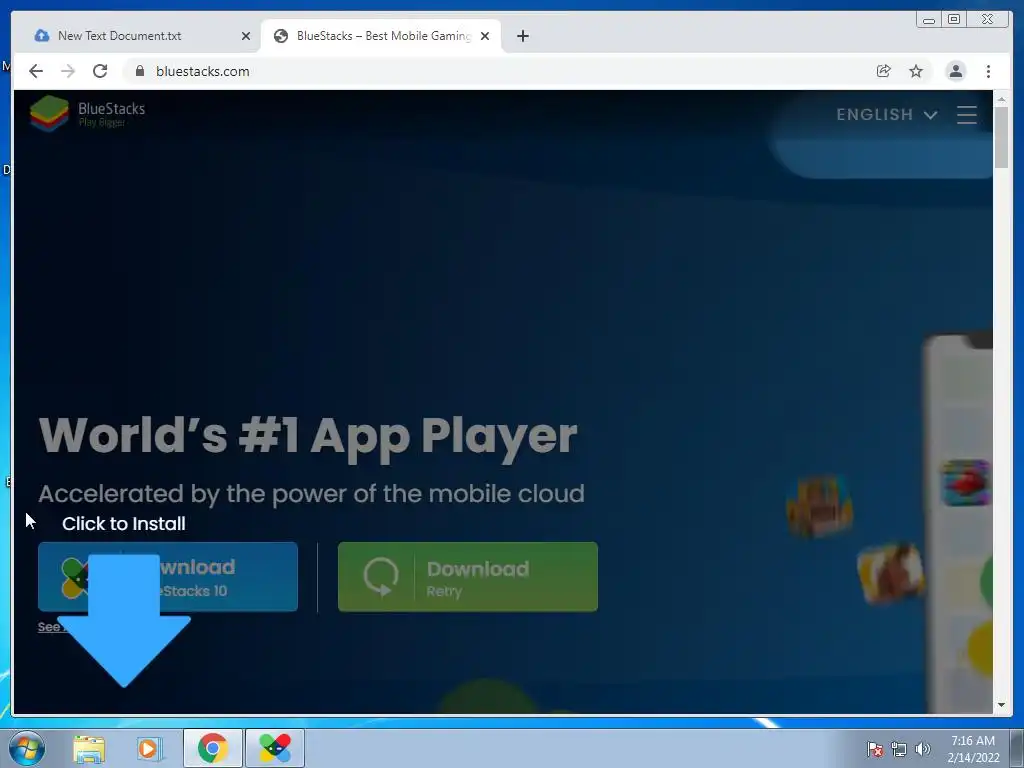
Task: Click the volume speaker tray icon
Action: 923,749
